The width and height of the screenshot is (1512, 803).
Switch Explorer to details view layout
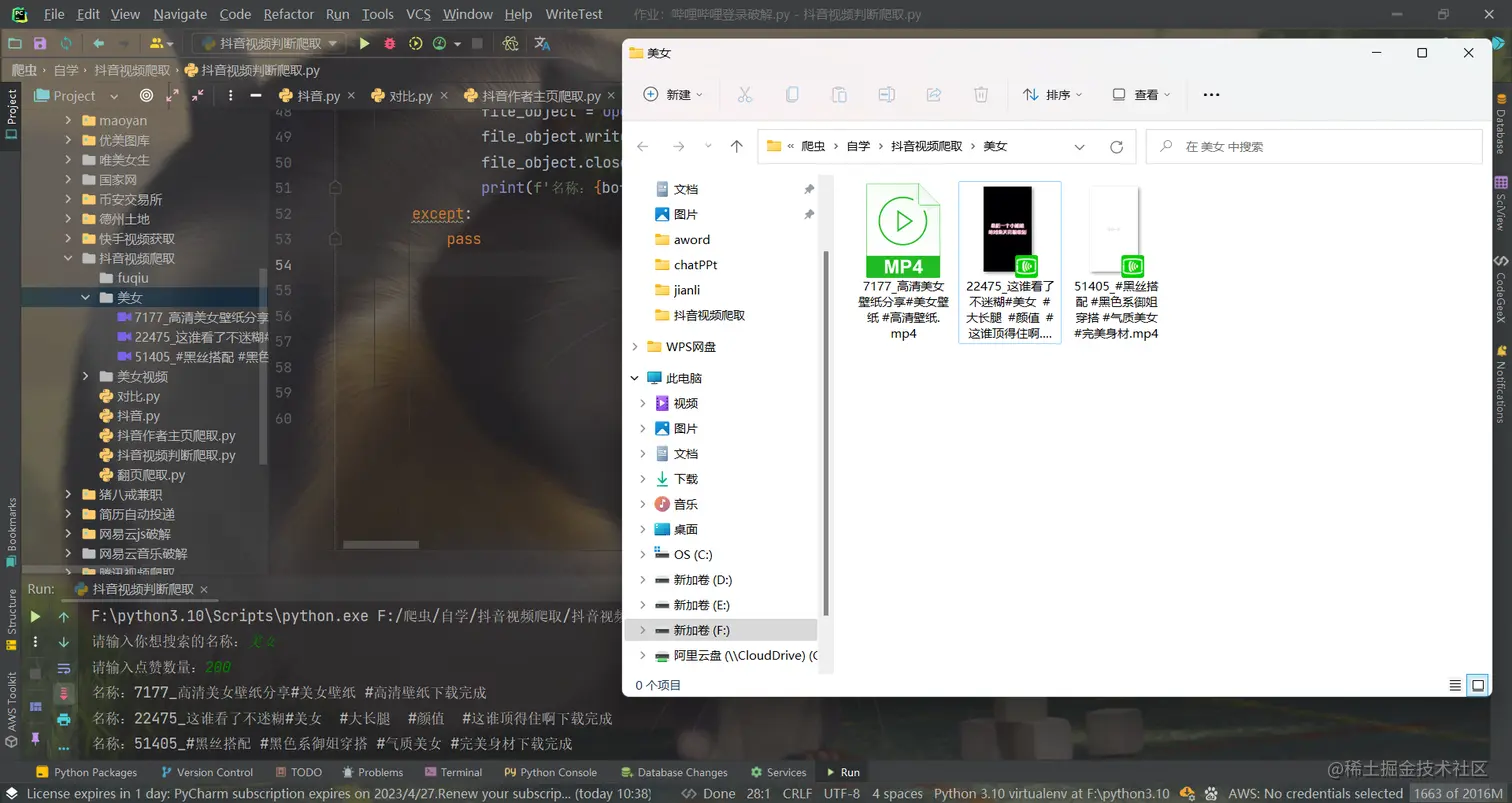coord(1455,685)
